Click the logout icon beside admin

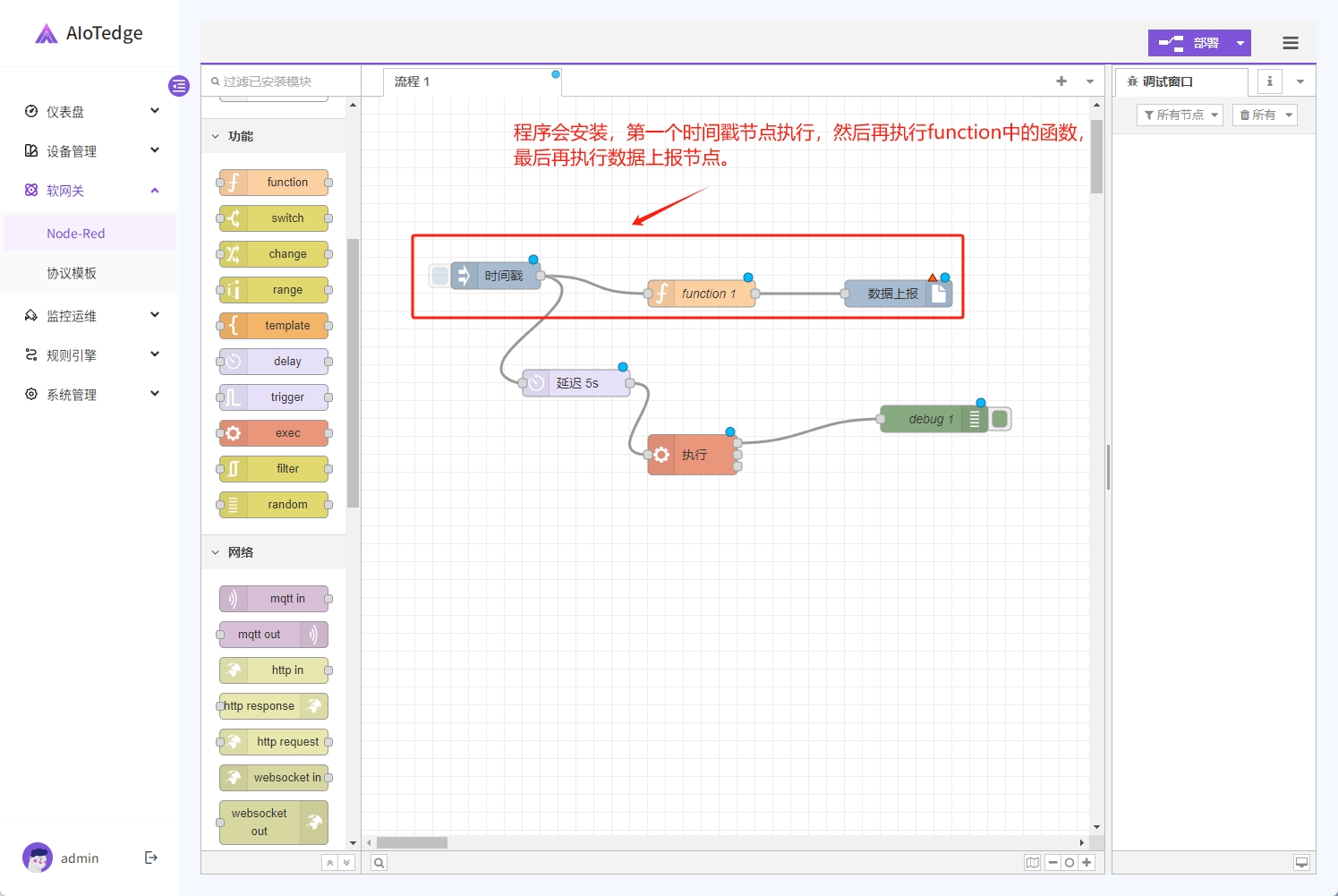click(x=151, y=858)
